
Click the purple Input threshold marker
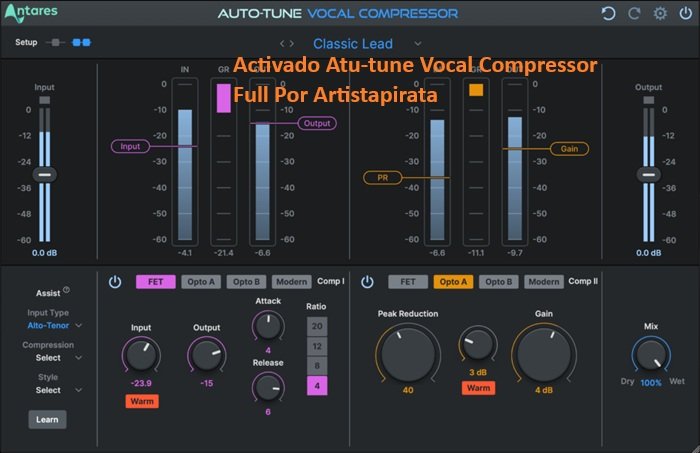pos(130,146)
